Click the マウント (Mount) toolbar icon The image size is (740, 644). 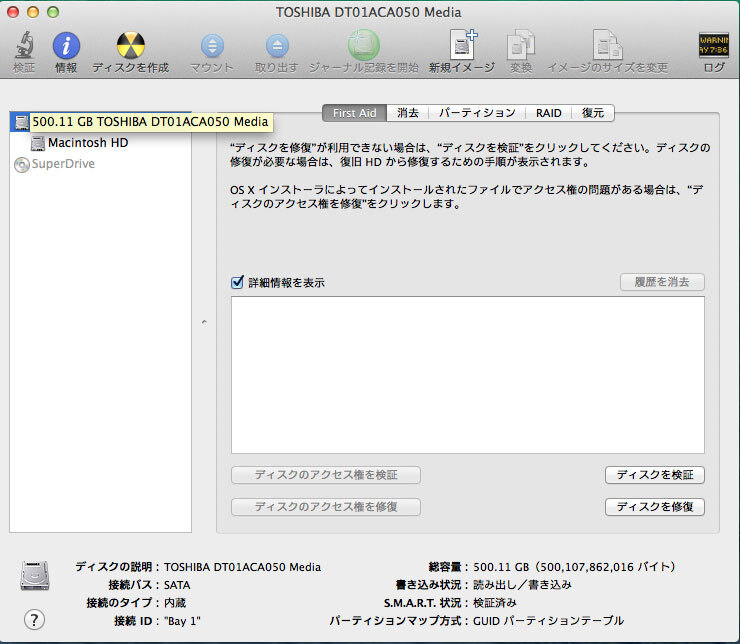click(x=212, y=46)
